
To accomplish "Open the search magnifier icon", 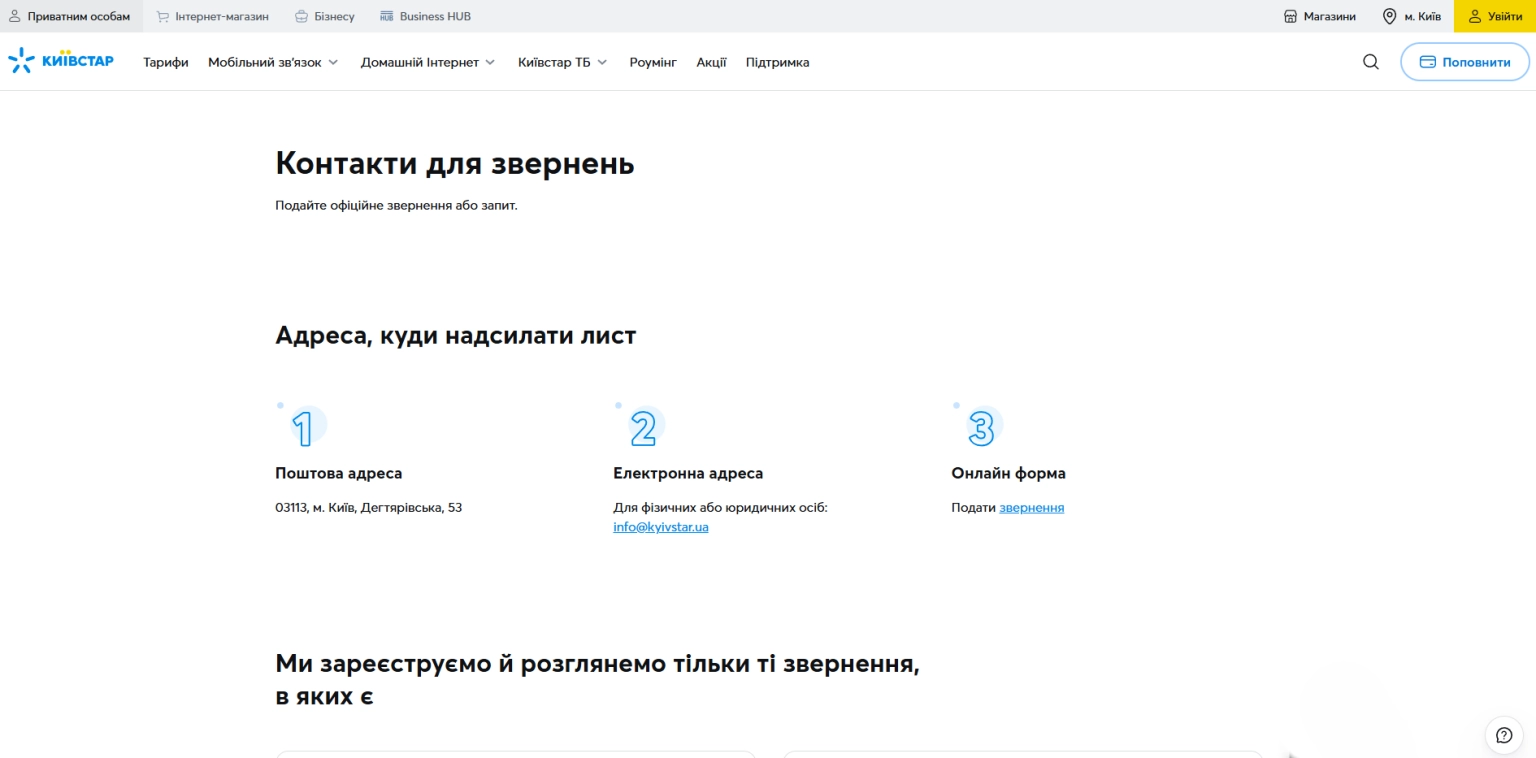I will 1371,62.
